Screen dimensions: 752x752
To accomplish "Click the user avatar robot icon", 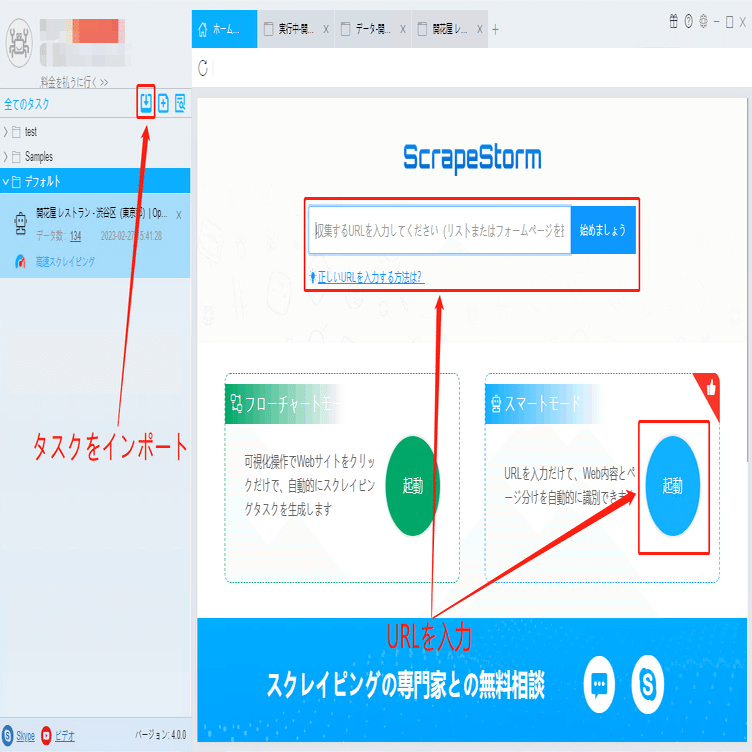I will [19, 43].
